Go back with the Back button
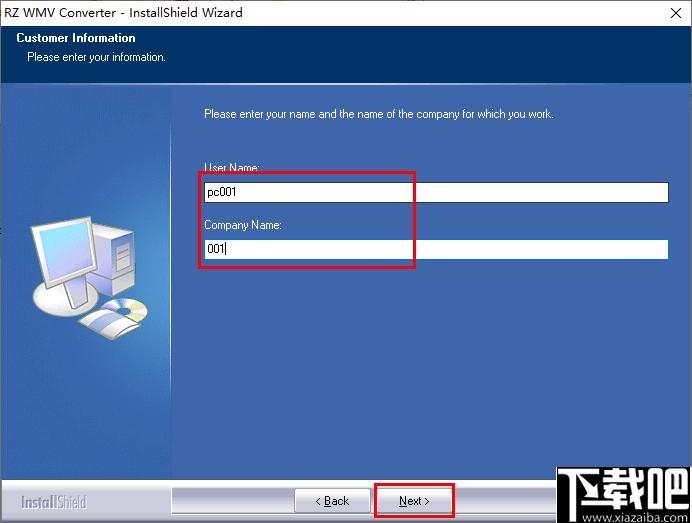This screenshot has height=523, width=692. 332,501
